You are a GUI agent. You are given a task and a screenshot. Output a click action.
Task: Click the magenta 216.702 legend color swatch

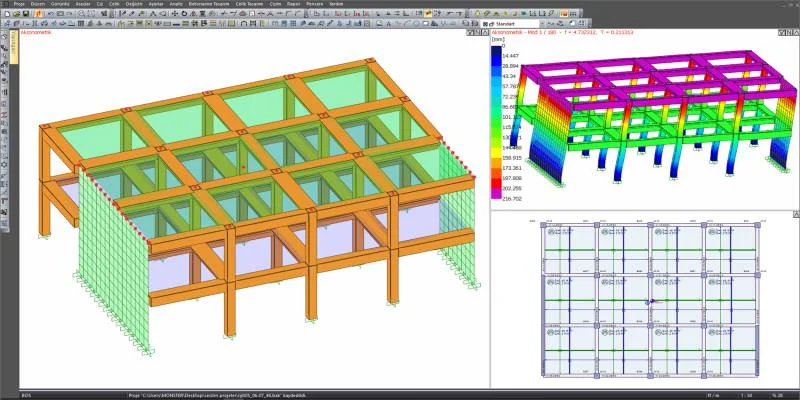(x=497, y=194)
